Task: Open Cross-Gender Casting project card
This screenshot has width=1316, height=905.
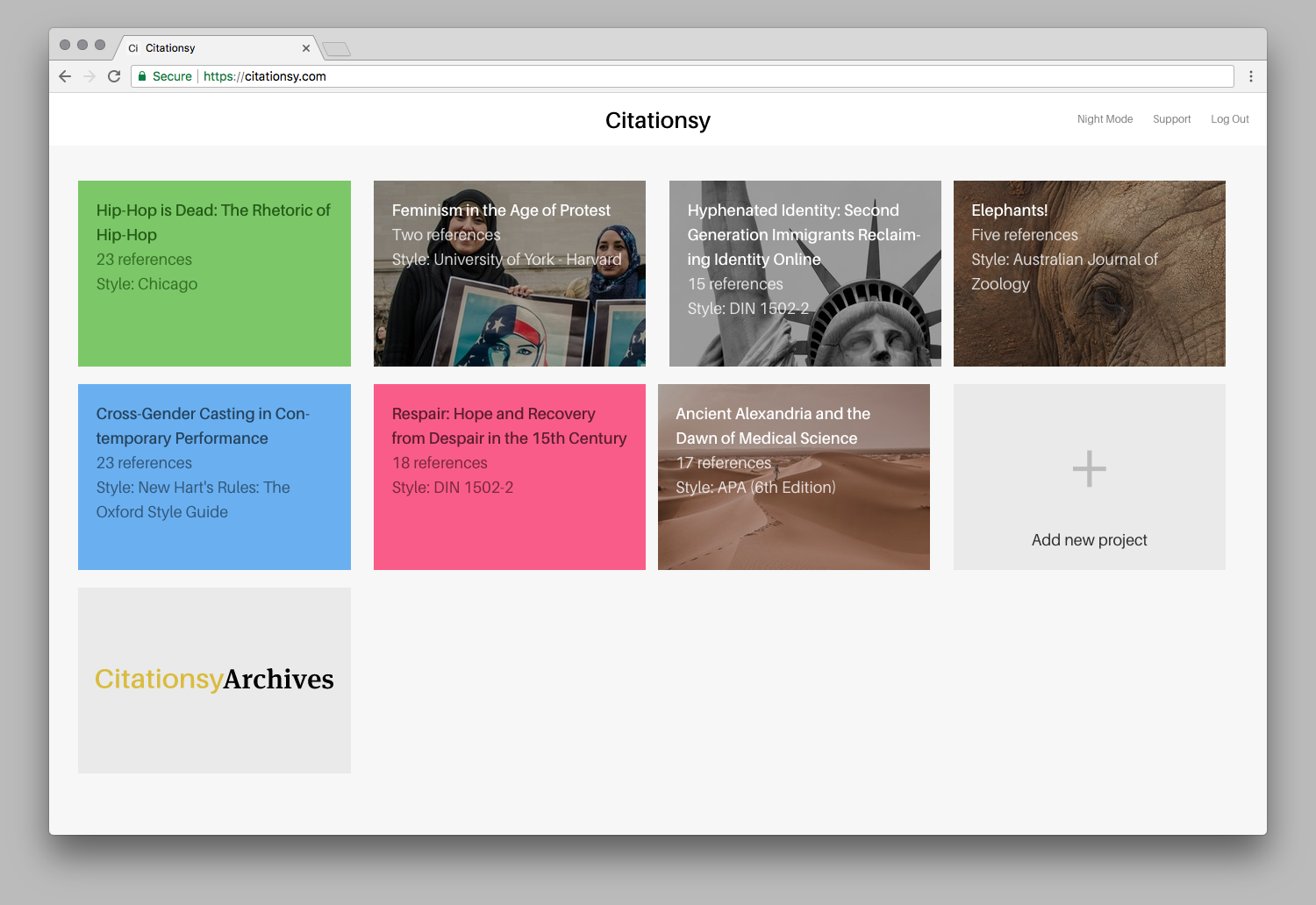Action: (x=214, y=477)
